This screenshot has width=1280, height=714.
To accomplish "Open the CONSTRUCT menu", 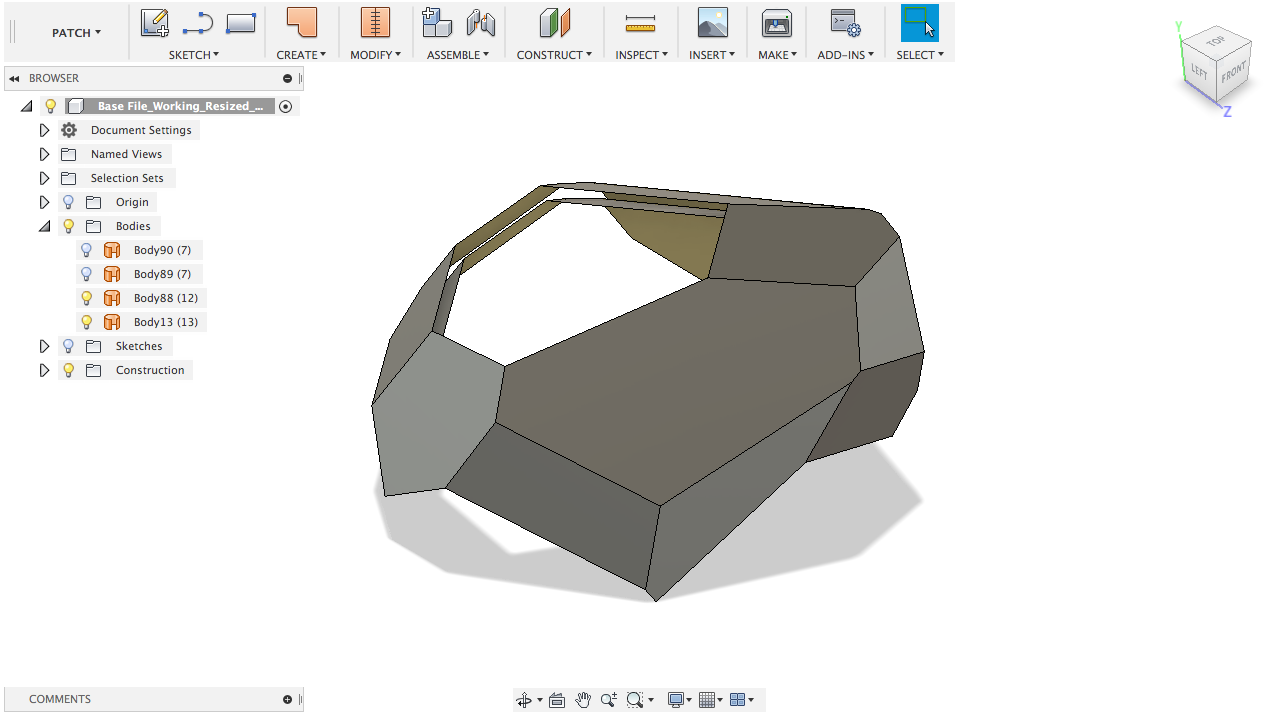I will pos(554,55).
